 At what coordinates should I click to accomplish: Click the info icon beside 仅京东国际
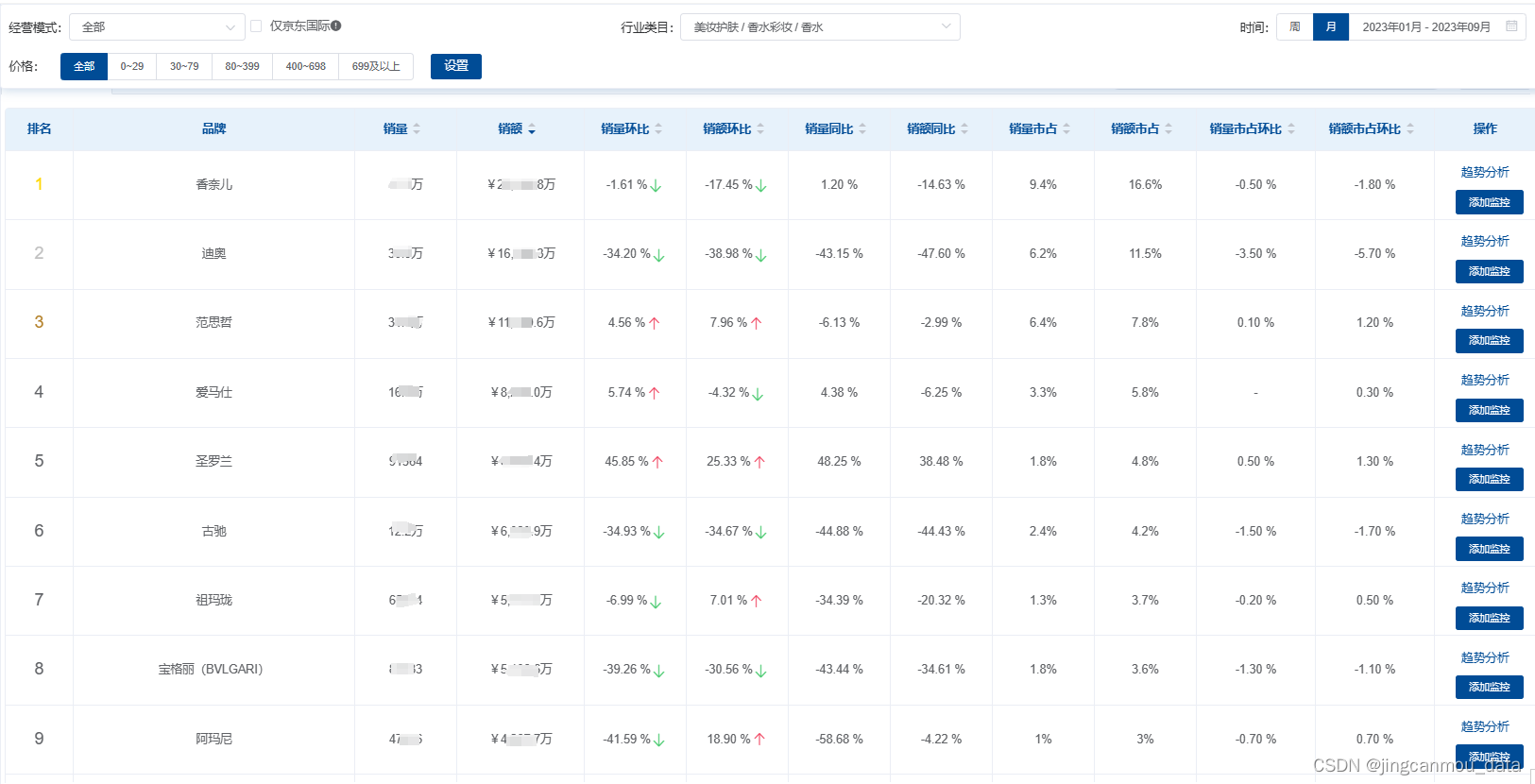point(336,26)
